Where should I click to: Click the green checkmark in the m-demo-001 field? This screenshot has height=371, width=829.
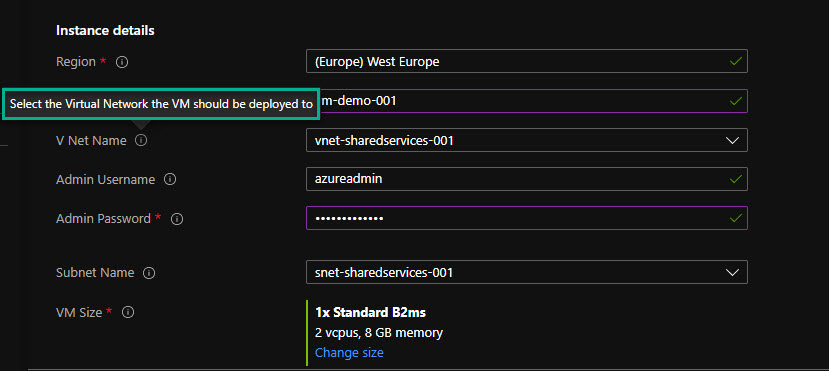point(735,100)
